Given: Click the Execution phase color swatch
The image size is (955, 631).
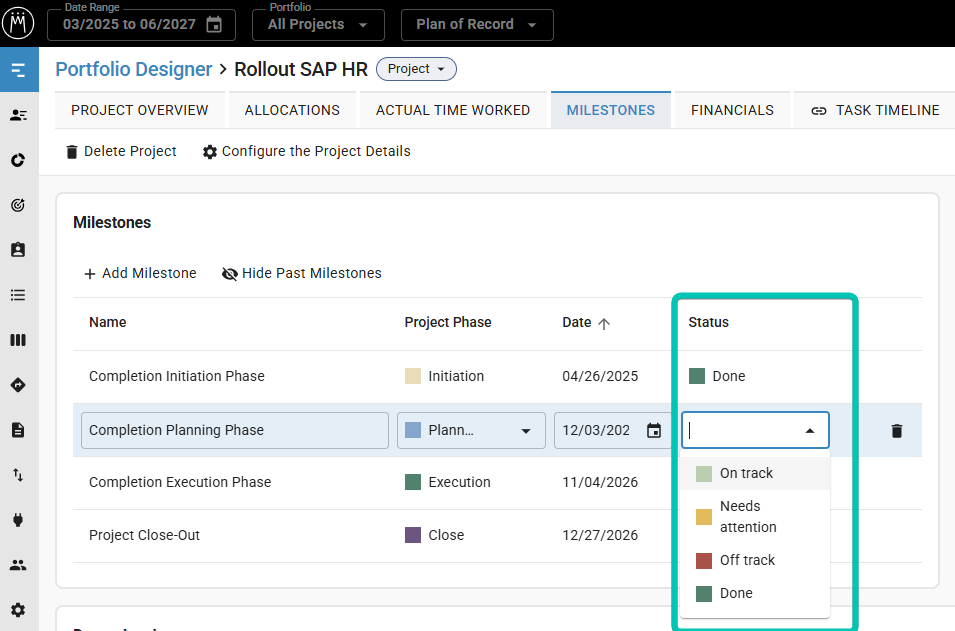Looking at the screenshot, I should click(x=413, y=482).
